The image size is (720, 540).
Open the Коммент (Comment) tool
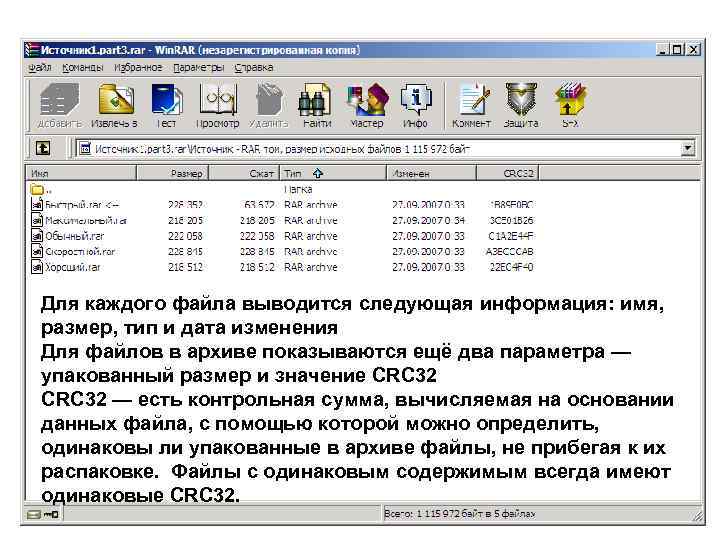tap(472, 105)
